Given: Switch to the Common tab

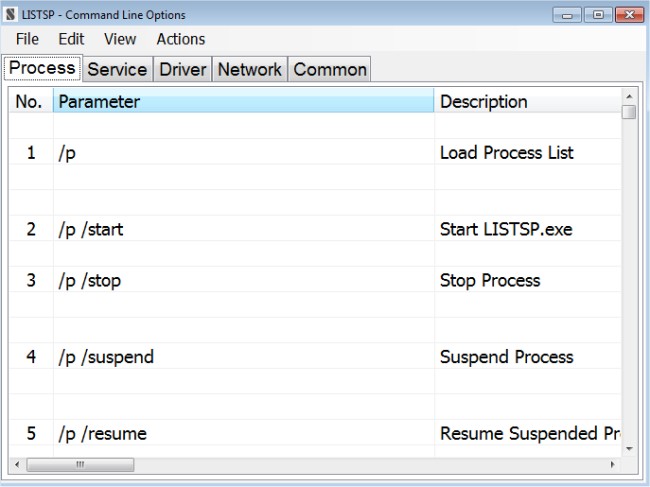Looking at the screenshot, I should pos(330,69).
